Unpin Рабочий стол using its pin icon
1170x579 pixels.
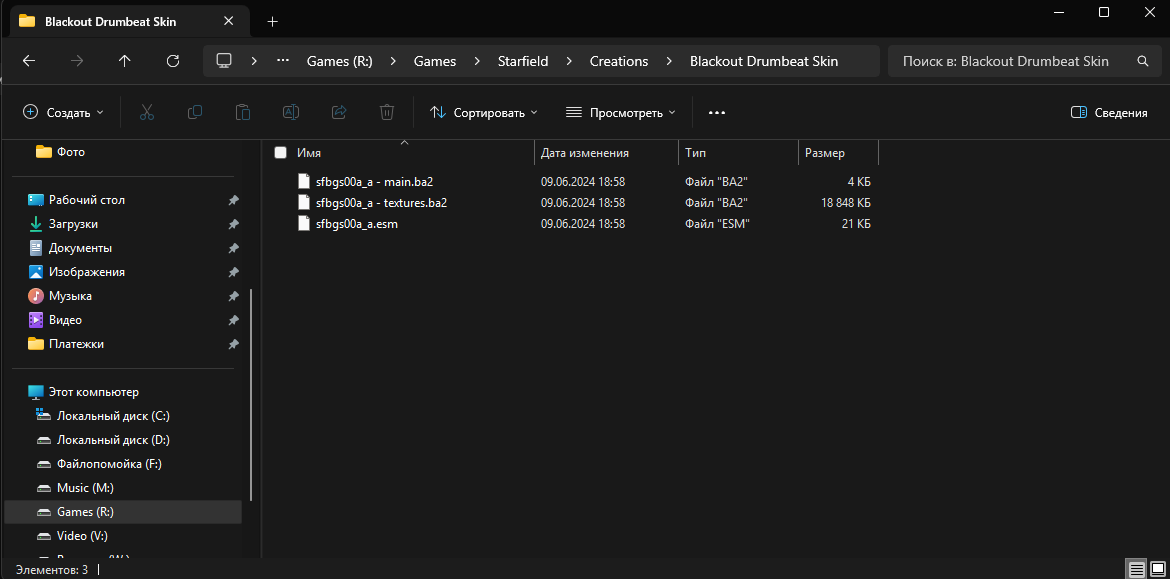click(x=234, y=200)
